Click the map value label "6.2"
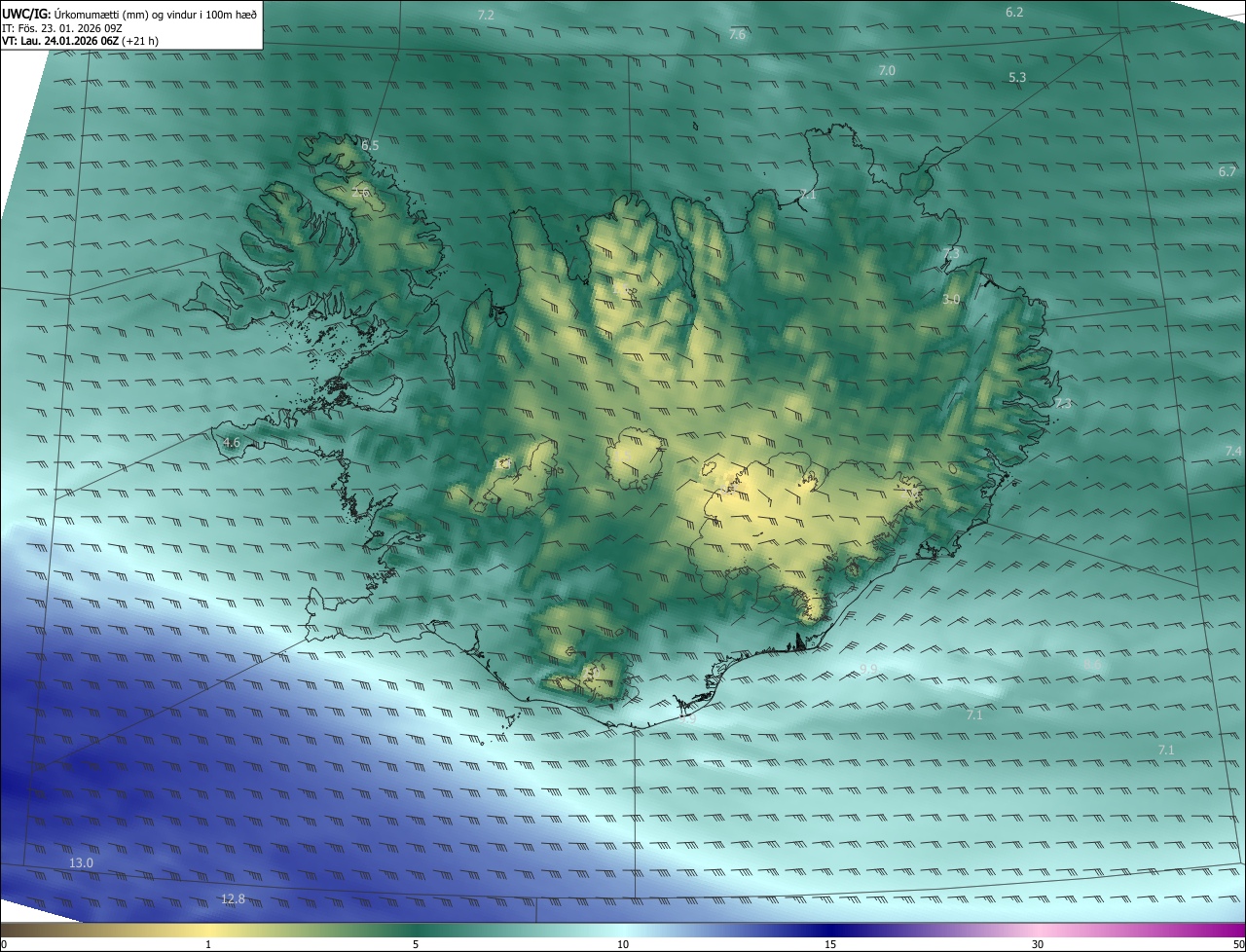This screenshot has height=952, width=1246. click(x=1014, y=12)
